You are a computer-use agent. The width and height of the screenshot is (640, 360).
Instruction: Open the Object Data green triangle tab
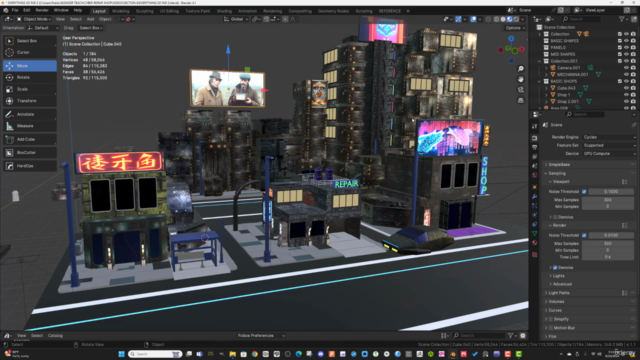tap(535, 233)
